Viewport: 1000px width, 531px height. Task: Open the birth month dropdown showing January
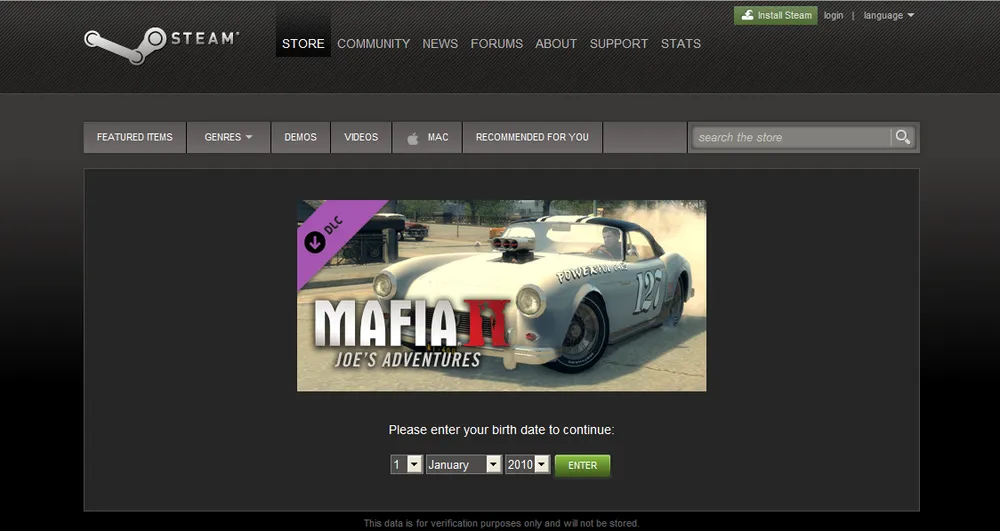[464, 464]
